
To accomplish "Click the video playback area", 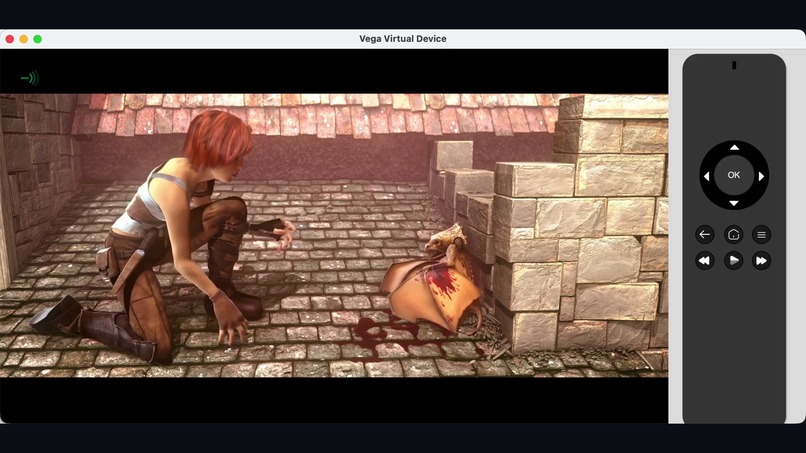I will [334, 235].
